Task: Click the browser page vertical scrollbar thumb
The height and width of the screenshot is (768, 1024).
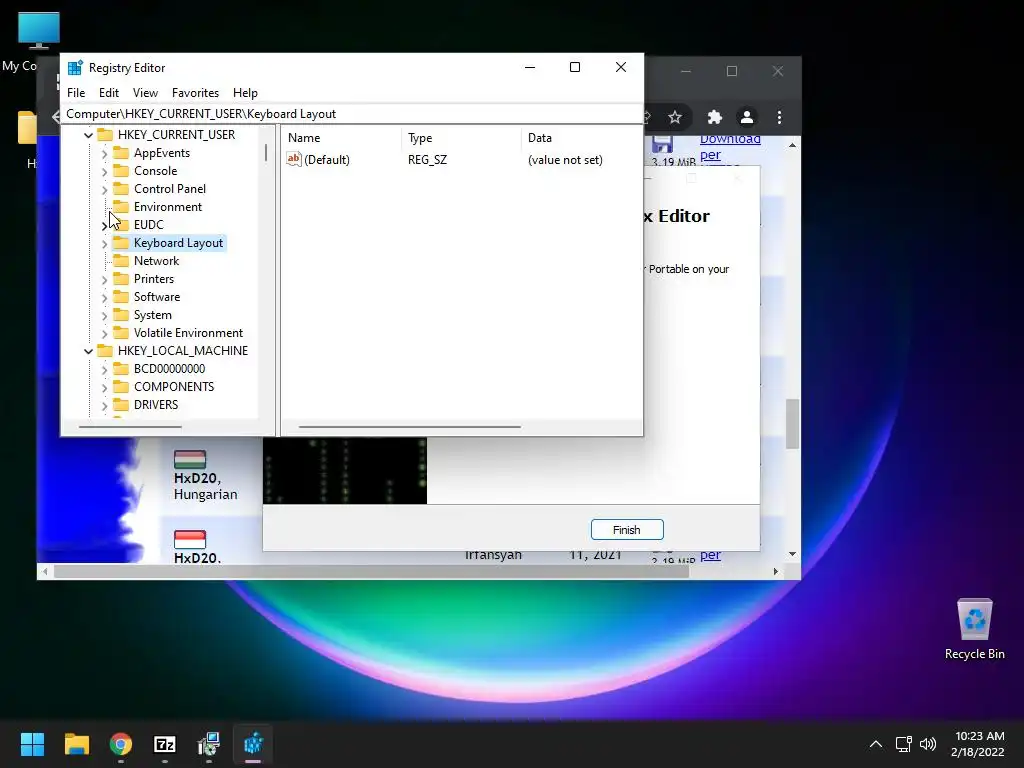Action: (792, 423)
